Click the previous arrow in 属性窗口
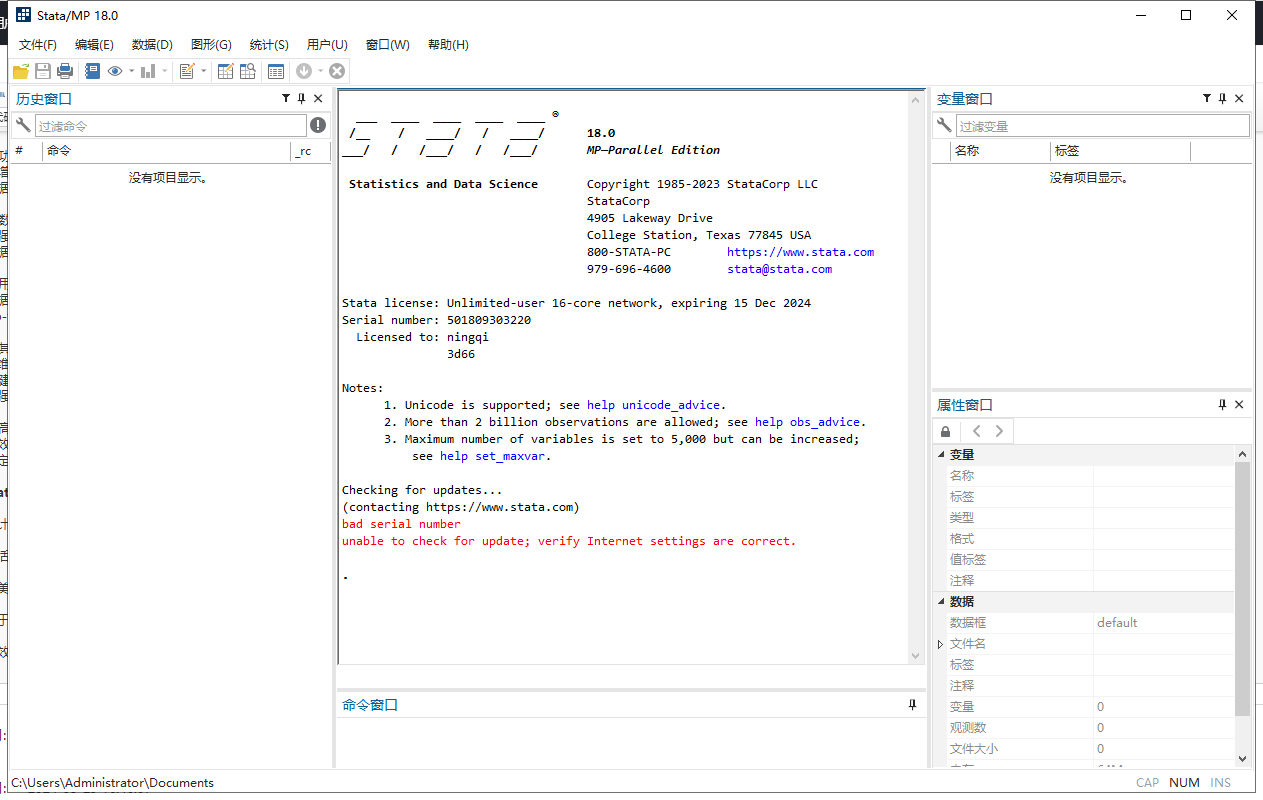 coord(976,431)
